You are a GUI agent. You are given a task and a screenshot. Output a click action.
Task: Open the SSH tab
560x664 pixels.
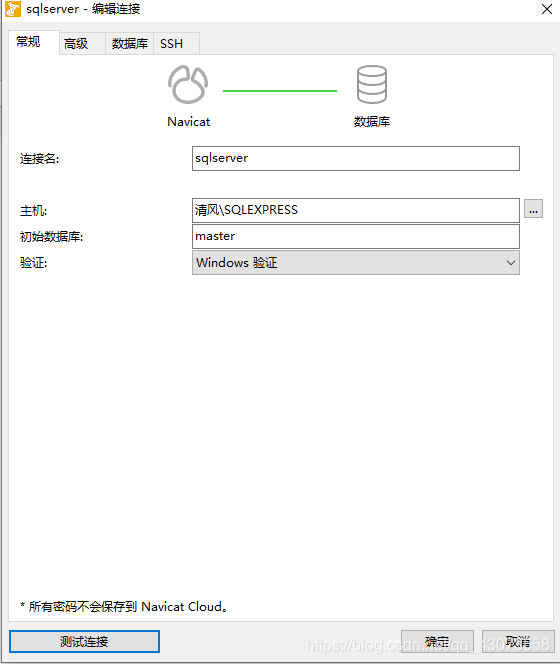point(176,44)
